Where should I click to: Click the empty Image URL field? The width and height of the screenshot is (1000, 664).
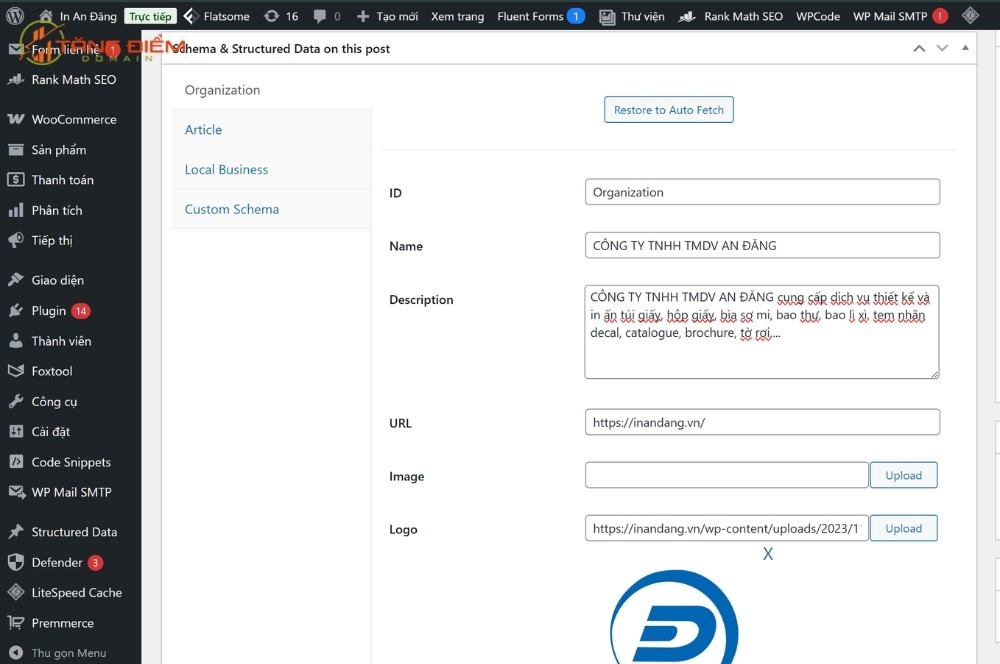(x=726, y=475)
